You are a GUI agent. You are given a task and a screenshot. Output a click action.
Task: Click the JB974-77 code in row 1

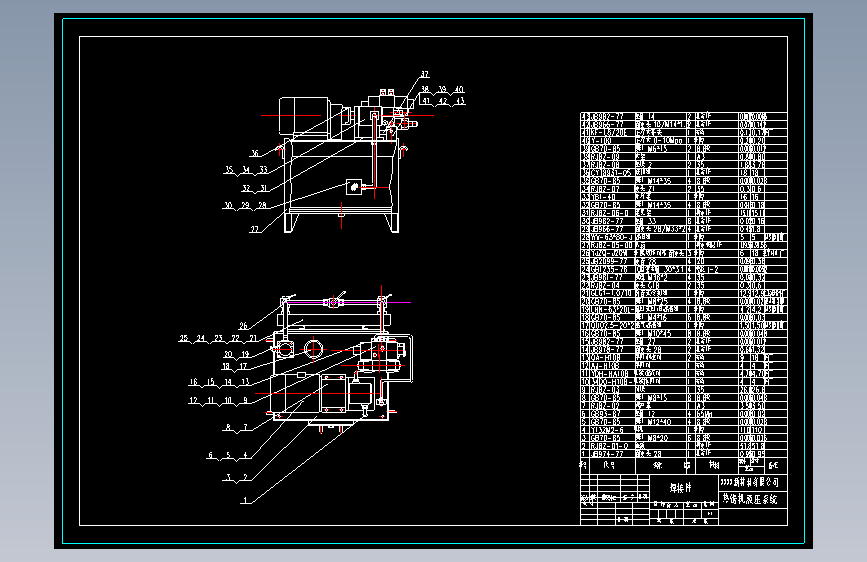[607, 454]
